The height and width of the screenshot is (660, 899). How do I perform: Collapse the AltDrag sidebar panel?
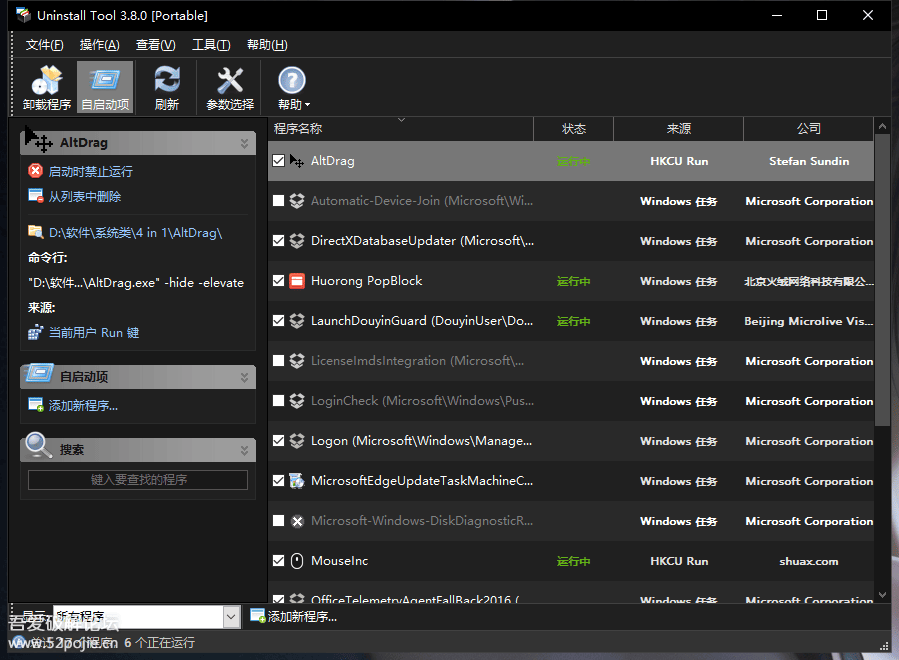[x=244, y=143]
